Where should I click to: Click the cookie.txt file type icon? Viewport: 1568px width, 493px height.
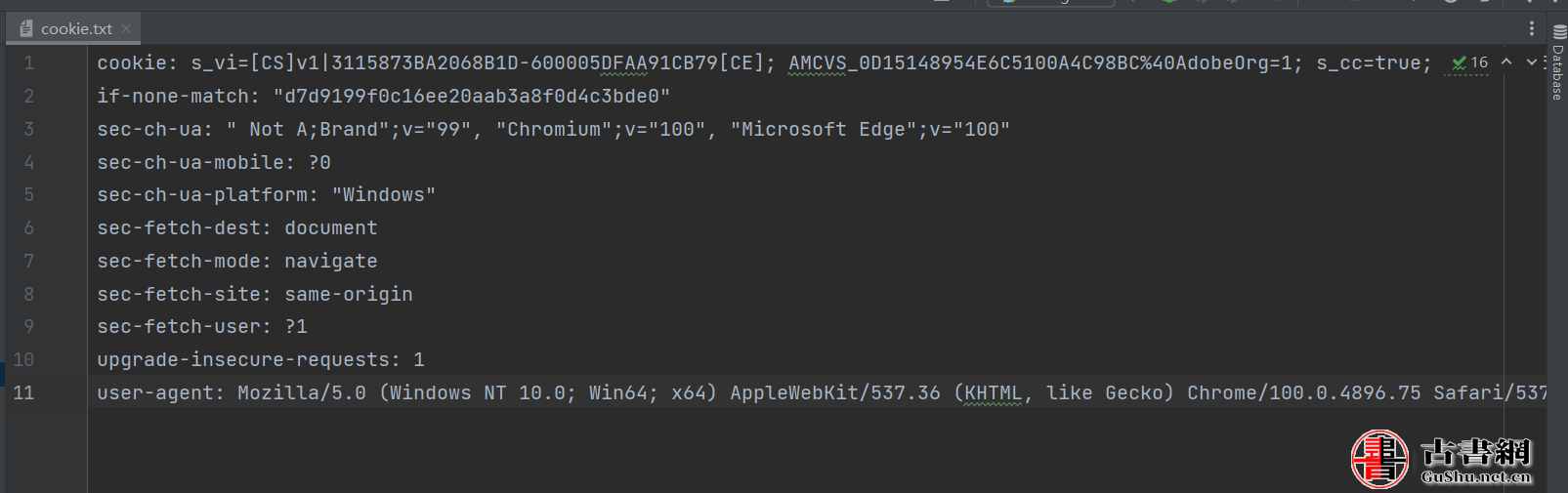26,28
